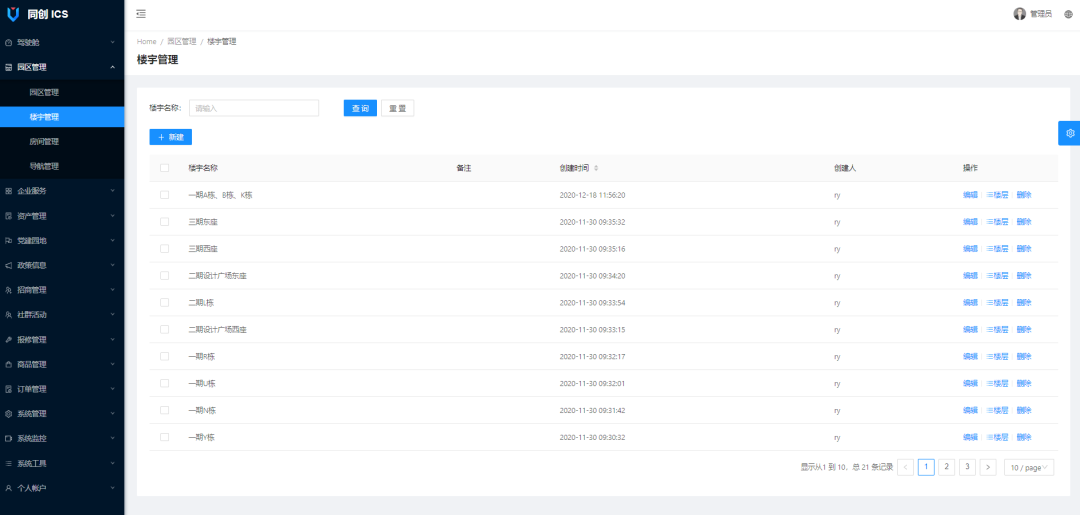Check the 一期Y栋 row checkbox
Screen dimensions: 1080x515
point(164,437)
